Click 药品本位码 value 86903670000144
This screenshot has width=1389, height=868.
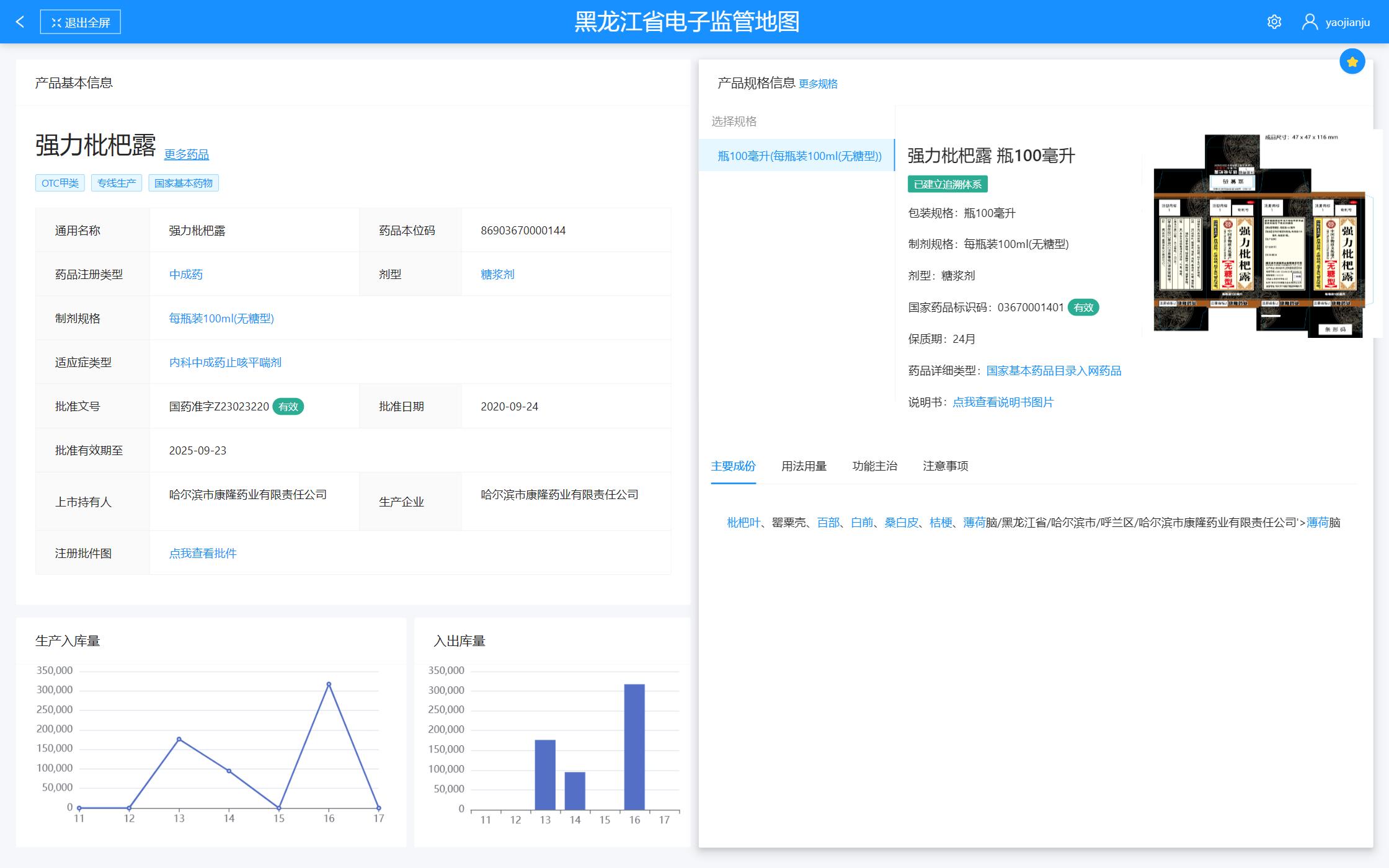[x=523, y=231]
